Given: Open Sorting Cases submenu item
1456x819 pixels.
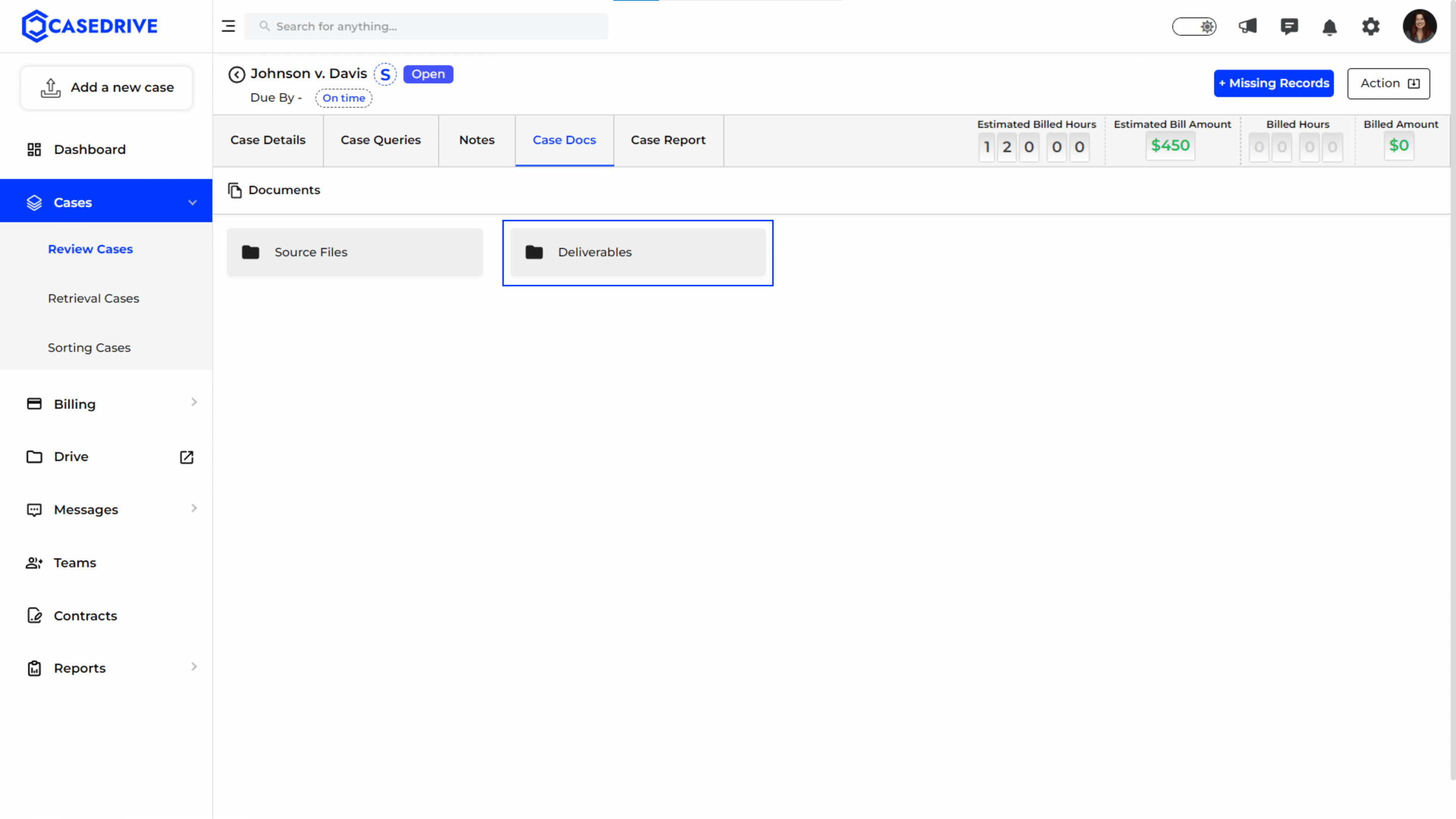Looking at the screenshot, I should click(x=89, y=348).
